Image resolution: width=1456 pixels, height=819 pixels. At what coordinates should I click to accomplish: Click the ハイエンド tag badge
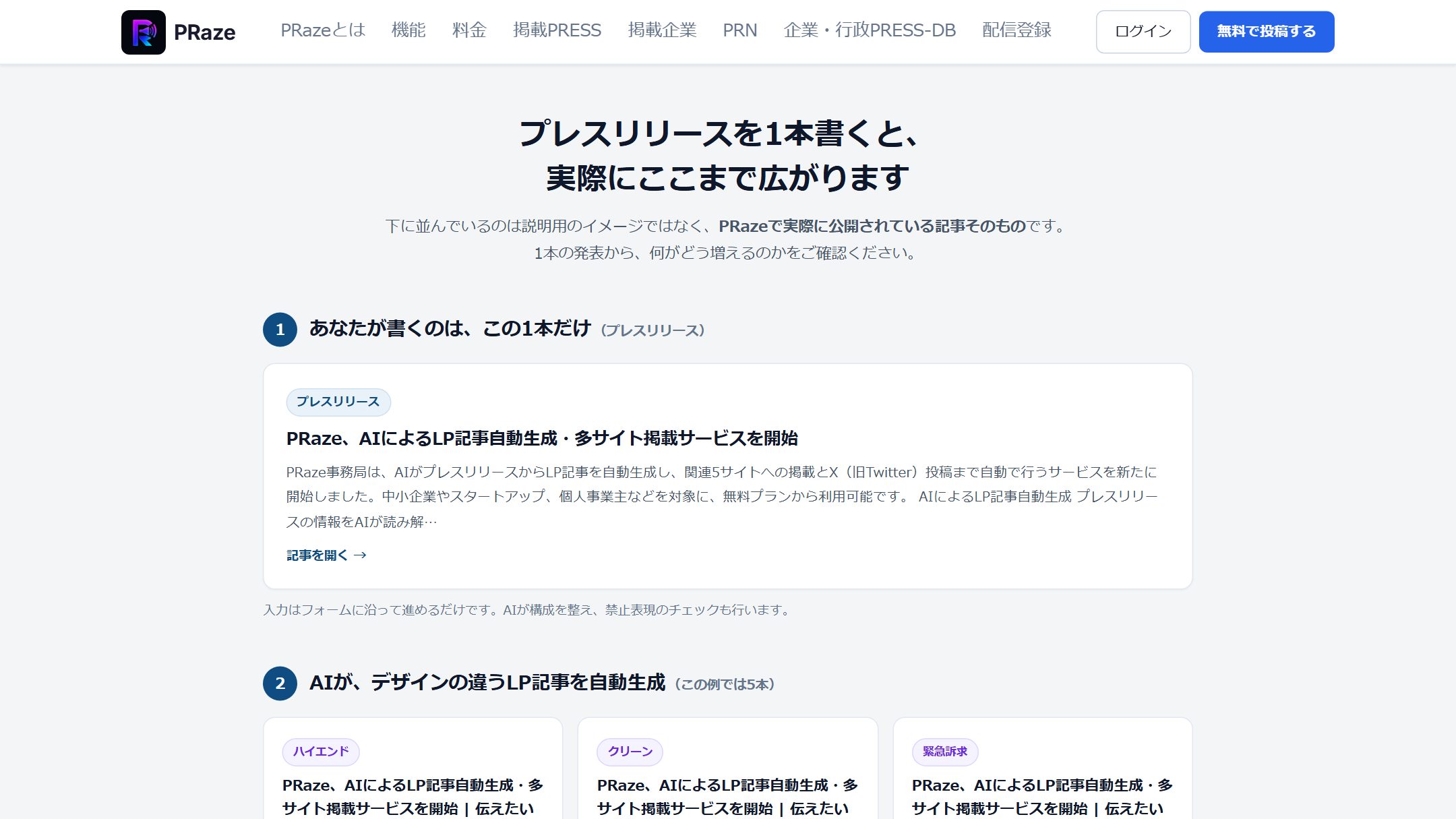tap(321, 752)
